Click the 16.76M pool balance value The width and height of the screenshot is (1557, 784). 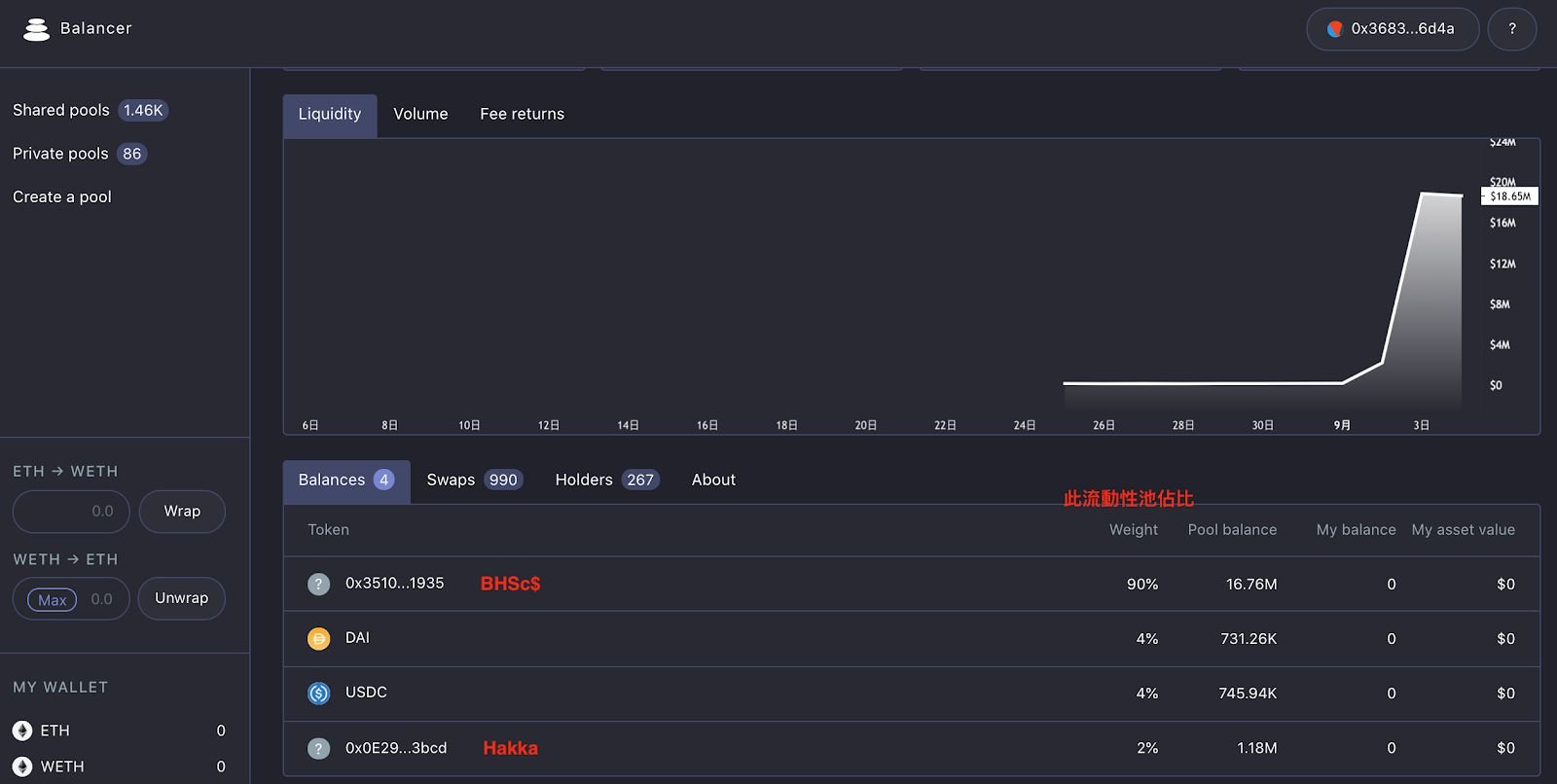tap(1251, 585)
